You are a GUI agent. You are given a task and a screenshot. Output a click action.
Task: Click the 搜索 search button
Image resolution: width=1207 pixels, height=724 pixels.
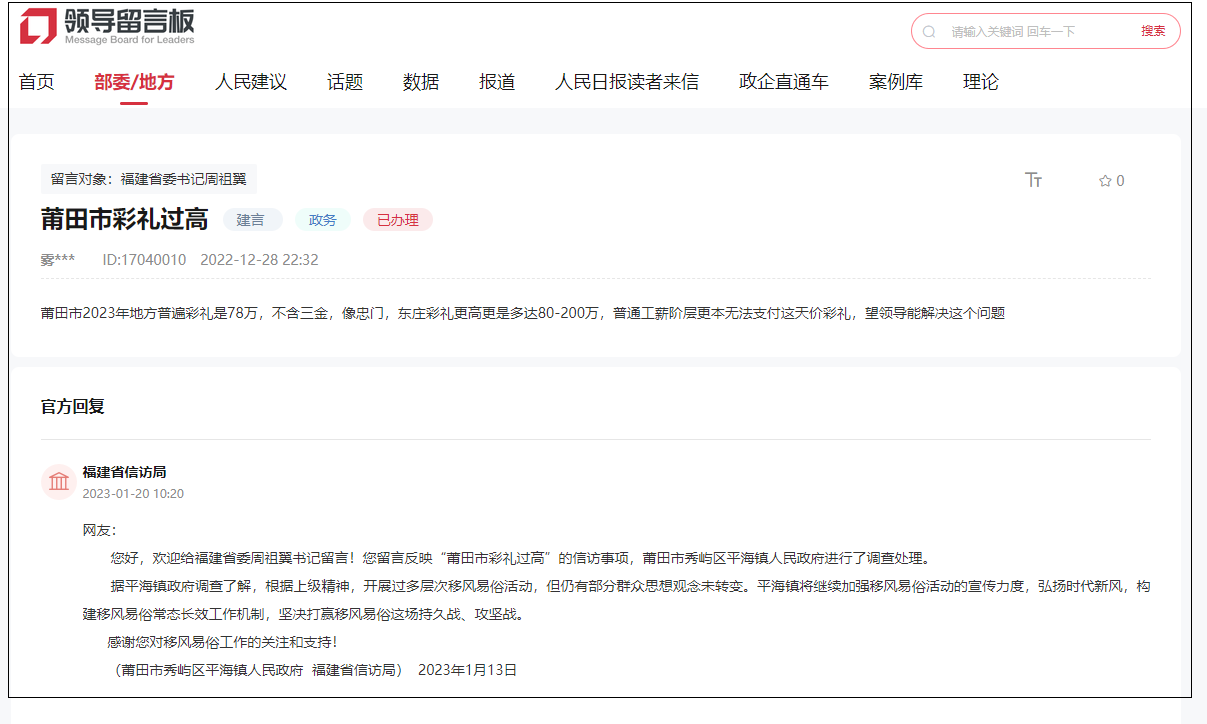click(x=1152, y=31)
